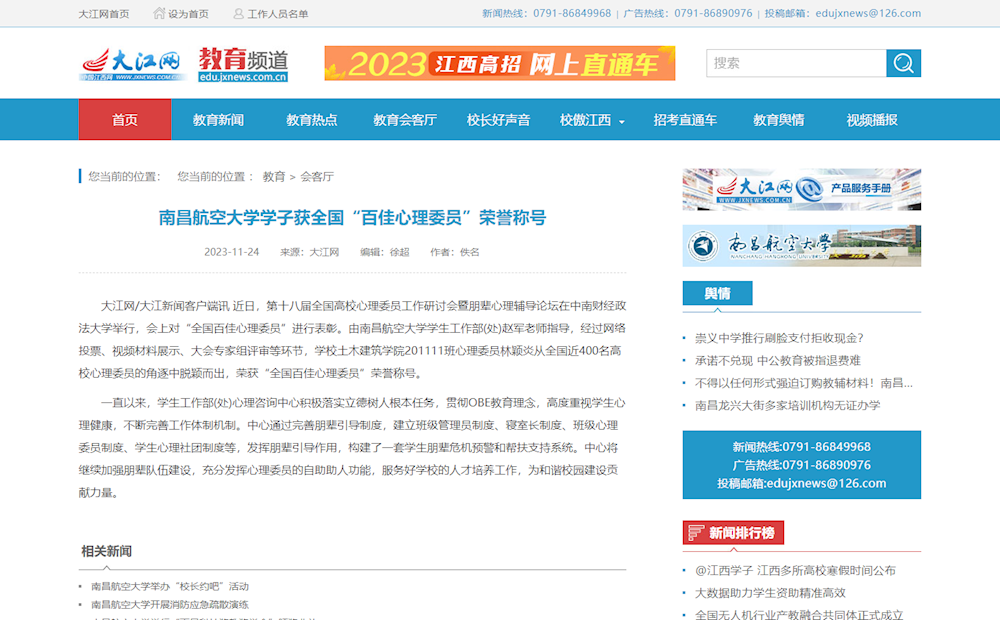
Task: Open the 大江网 产品服务手册 banner
Action: point(801,189)
